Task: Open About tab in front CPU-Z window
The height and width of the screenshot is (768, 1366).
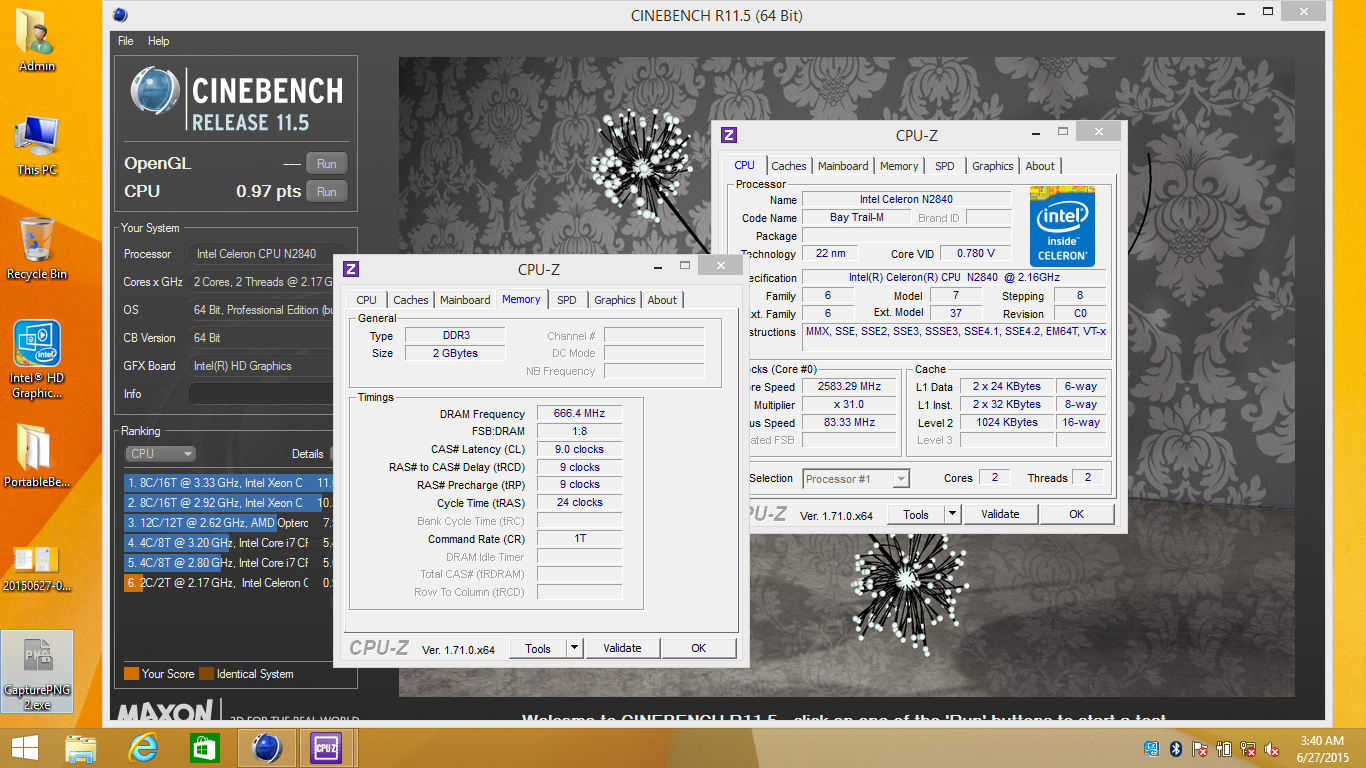Action: (662, 300)
